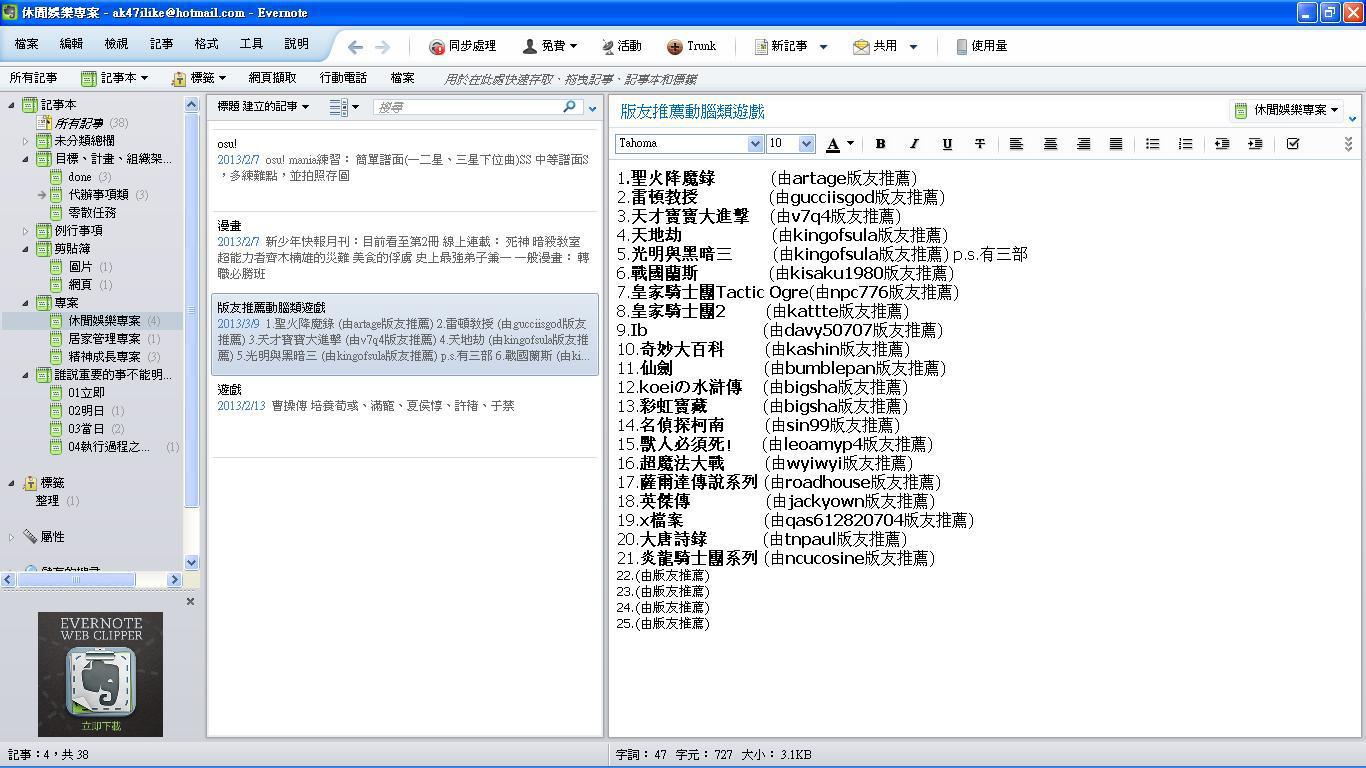This screenshot has width=1366, height=768.
Task: Click the scroll-up arrow of the notebook tree
Action: pyautogui.click(x=192, y=104)
